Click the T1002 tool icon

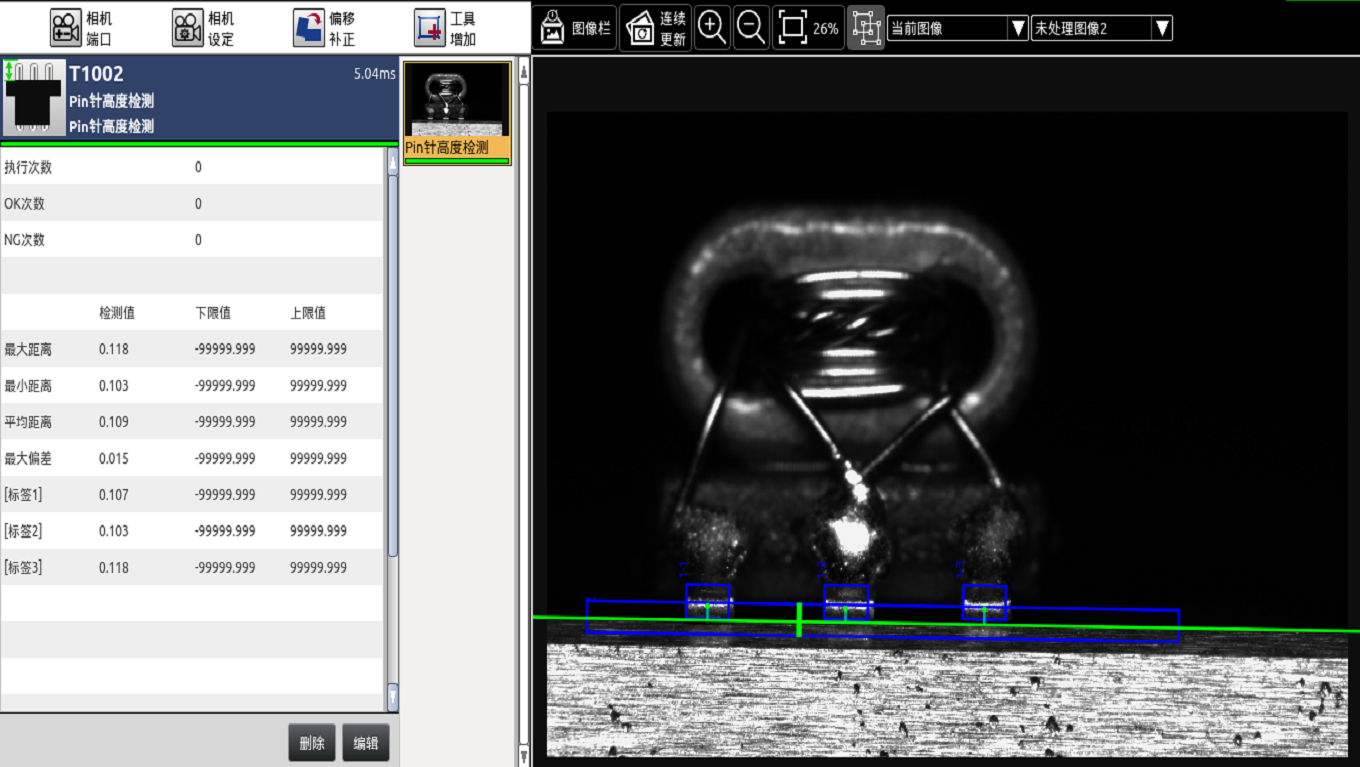tap(32, 98)
